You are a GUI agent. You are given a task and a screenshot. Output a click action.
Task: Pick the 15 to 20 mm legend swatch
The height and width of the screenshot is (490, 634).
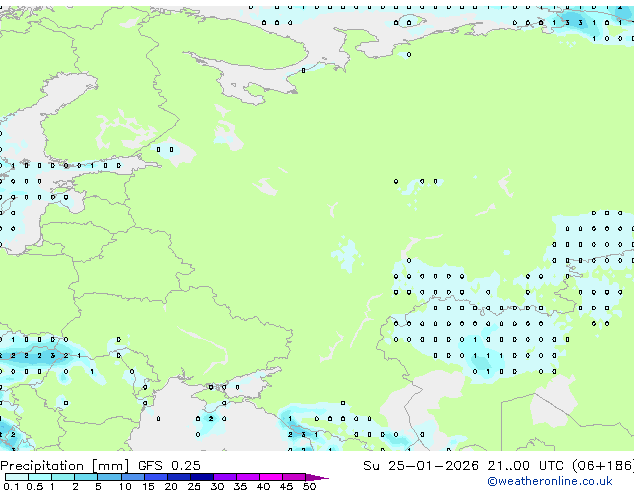[x=156, y=477]
